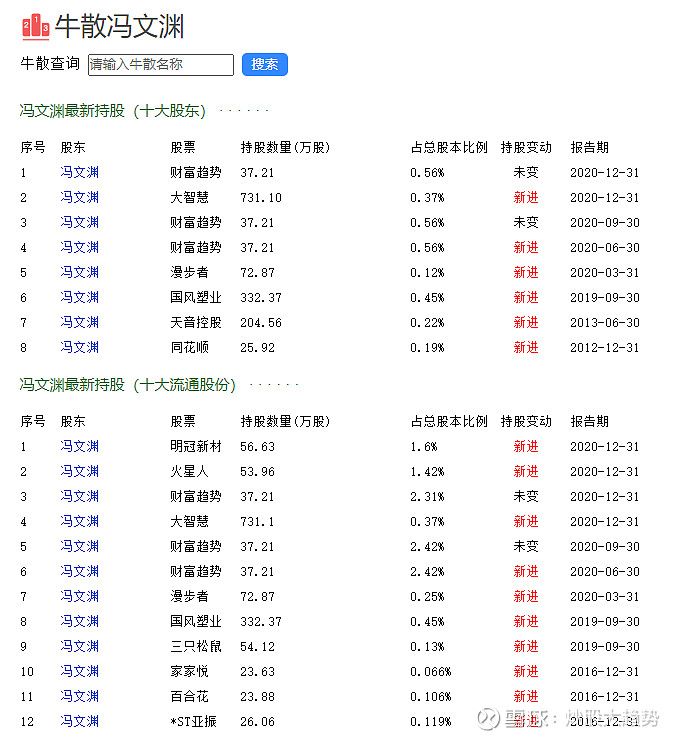The height and width of the screenshot is (739, 679).
Task: Click 新进 status in 天音控股 row
Action: coord(526,322)
